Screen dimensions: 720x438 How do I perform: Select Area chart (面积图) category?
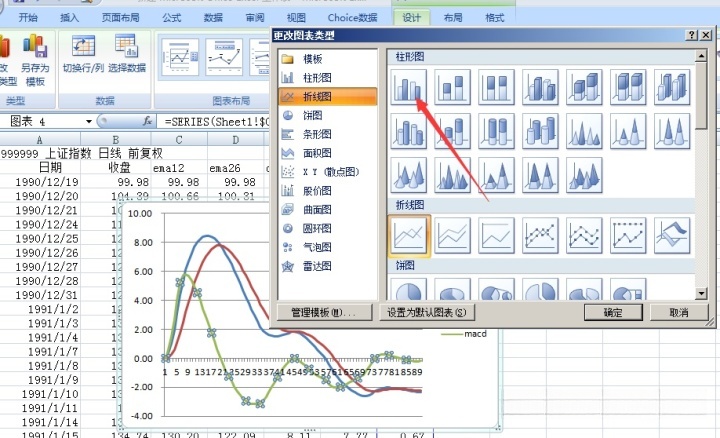pos(328,153)
